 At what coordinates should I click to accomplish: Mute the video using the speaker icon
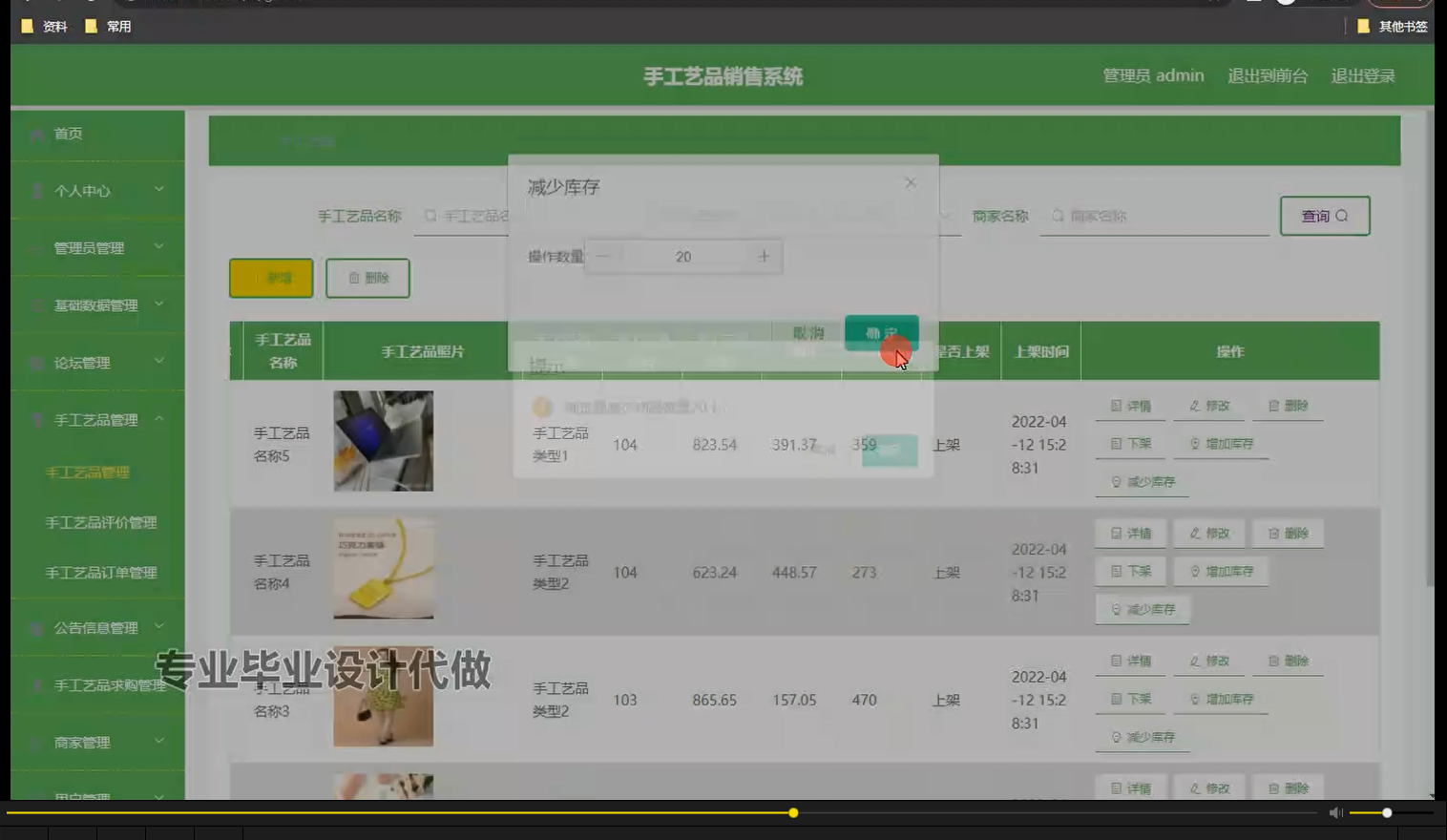(1336, 812)
